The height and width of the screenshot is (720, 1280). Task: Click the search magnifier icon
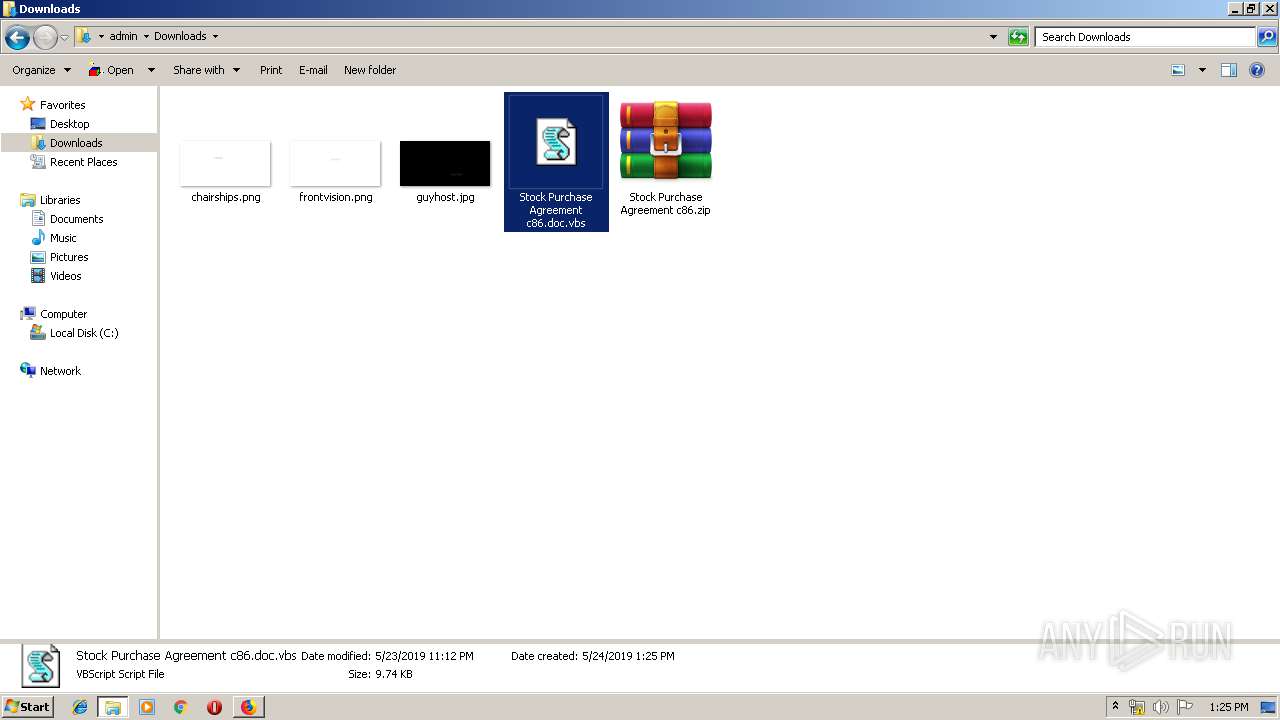coord(1267,37)
